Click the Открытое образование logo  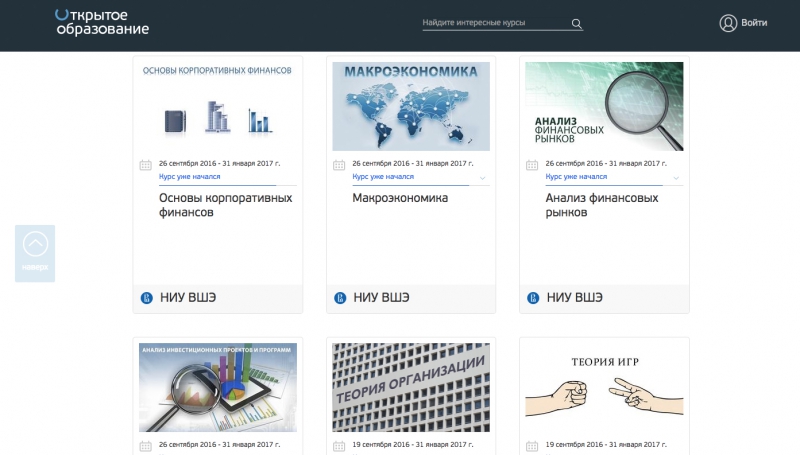click(102, 22)
